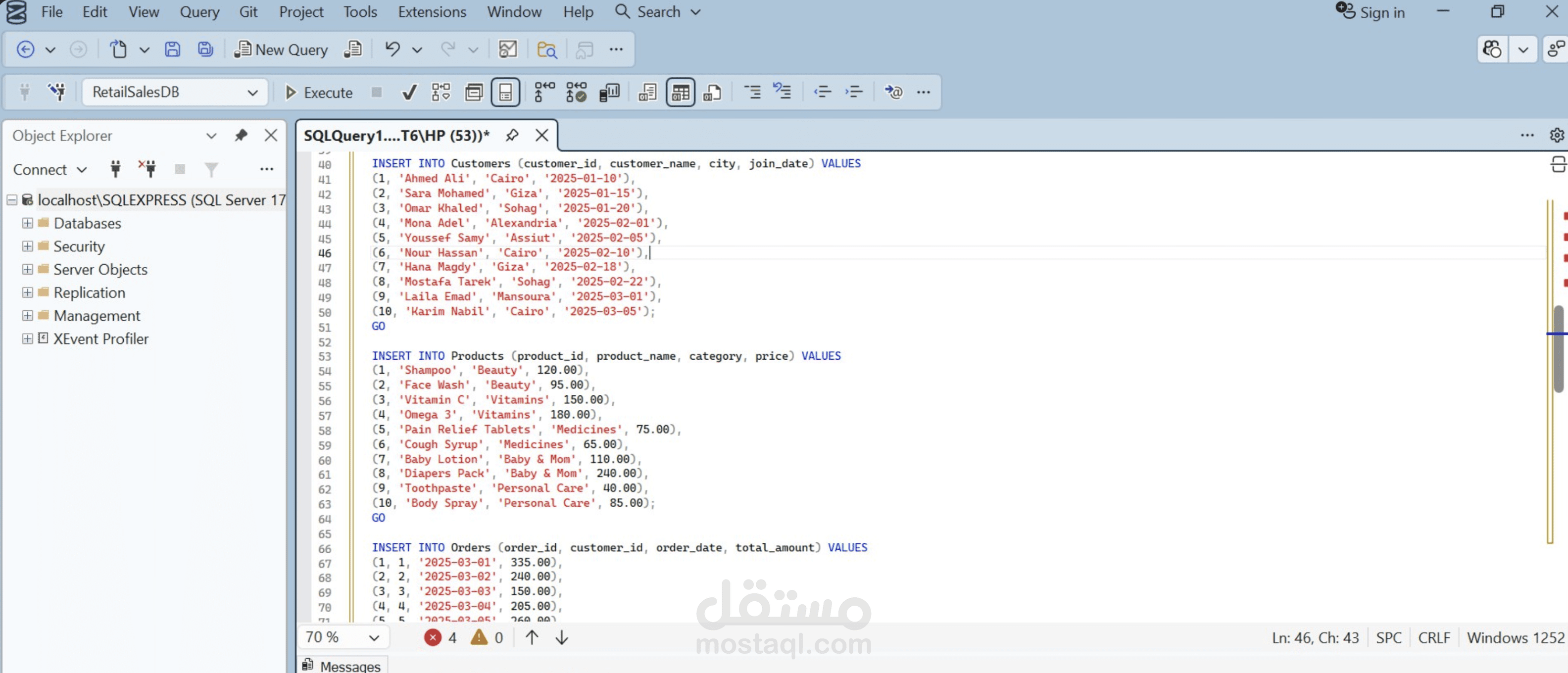The image size is (1568, 673).
Task: Toggle the pin on SQLQuery1 tab
Action: (512, 135)
